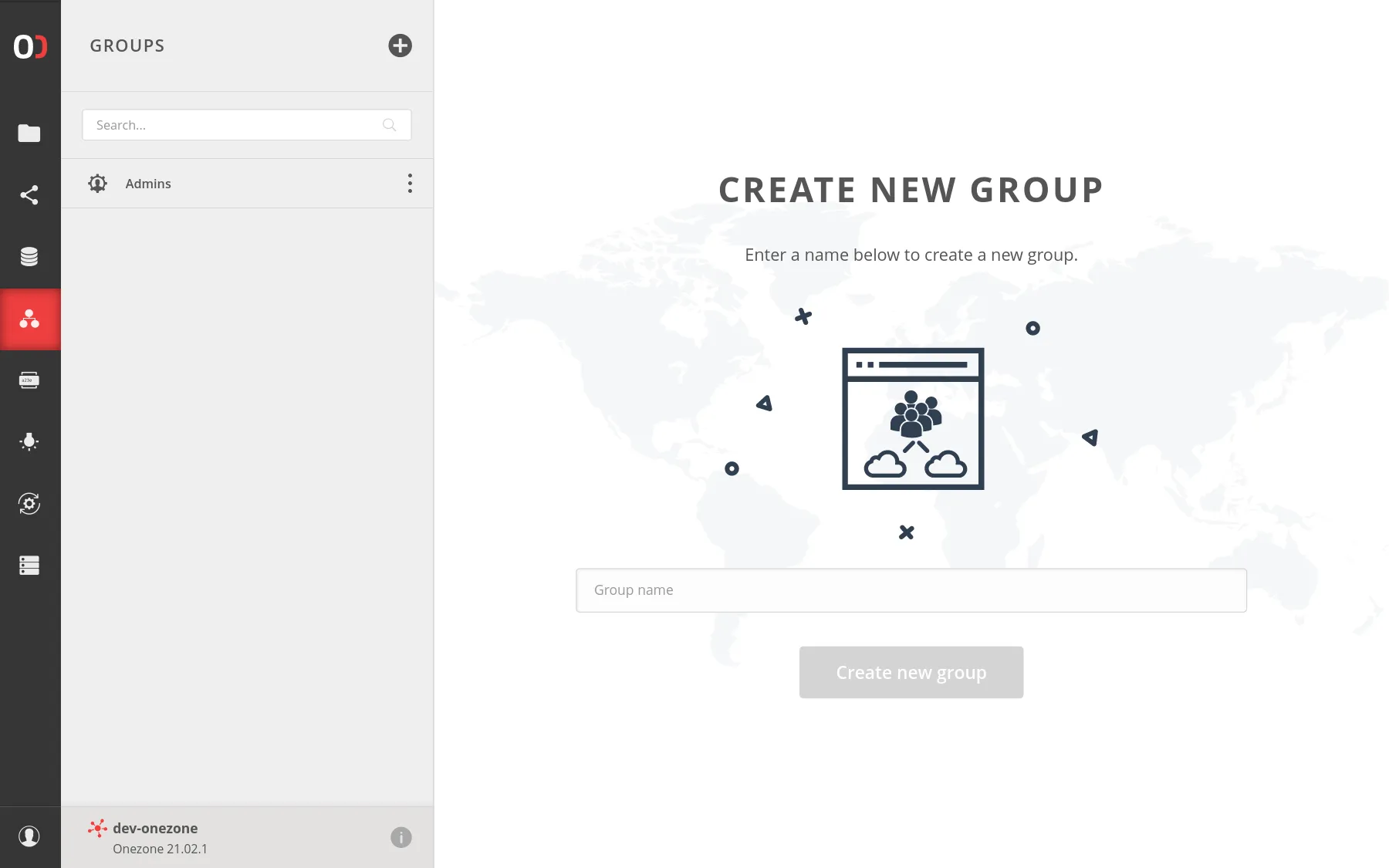The height and width of the screenshot is (868, 1389).
Task: Click the Create new group button
Action: click(911, 672)
